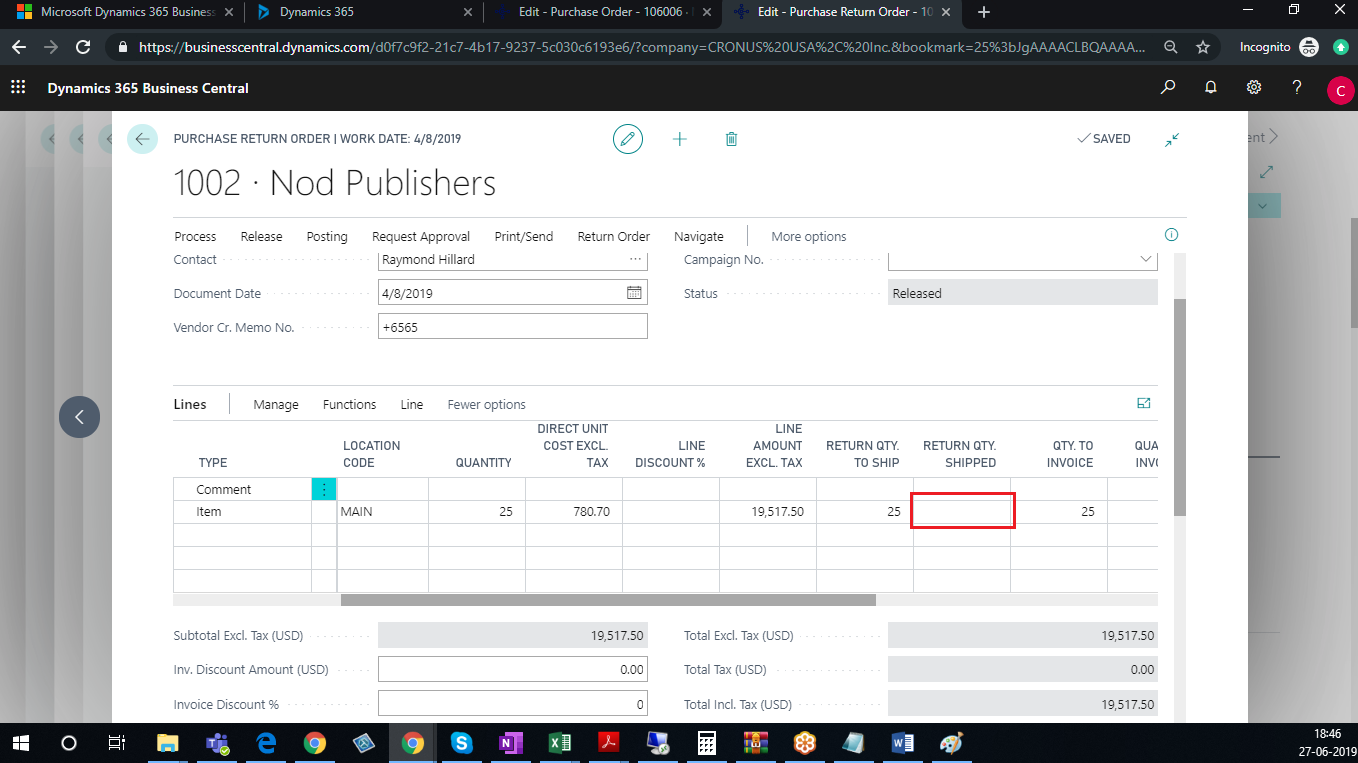
Task: Open the Request Approval menu
Action: [421, 237]
